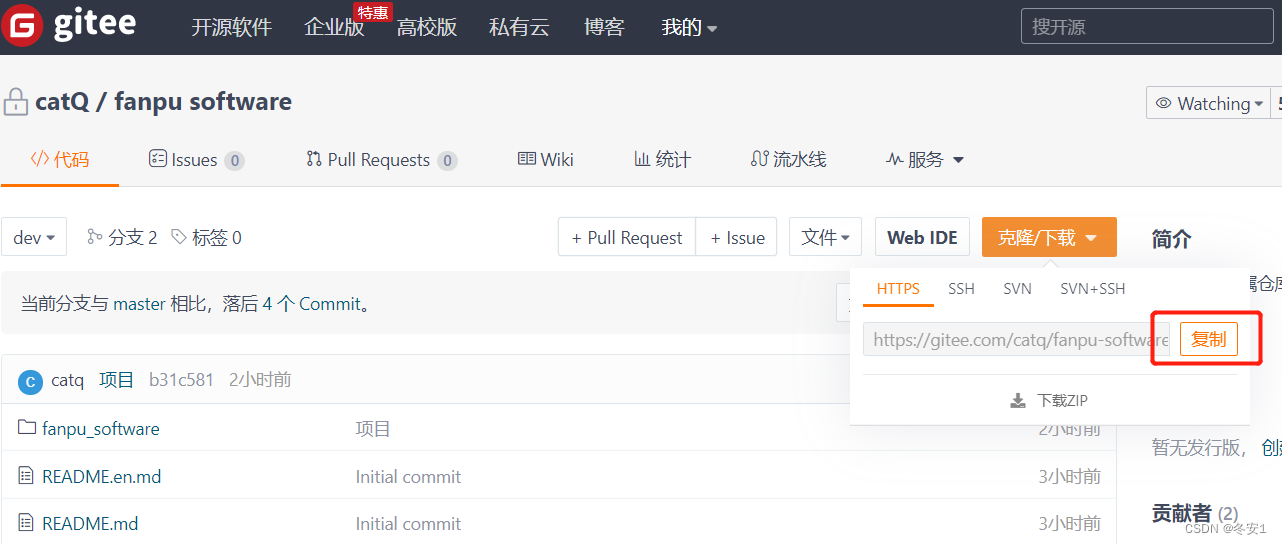Click the 2小时前 timestamp in commit header
1282x544 pixels.
point(260,380)
